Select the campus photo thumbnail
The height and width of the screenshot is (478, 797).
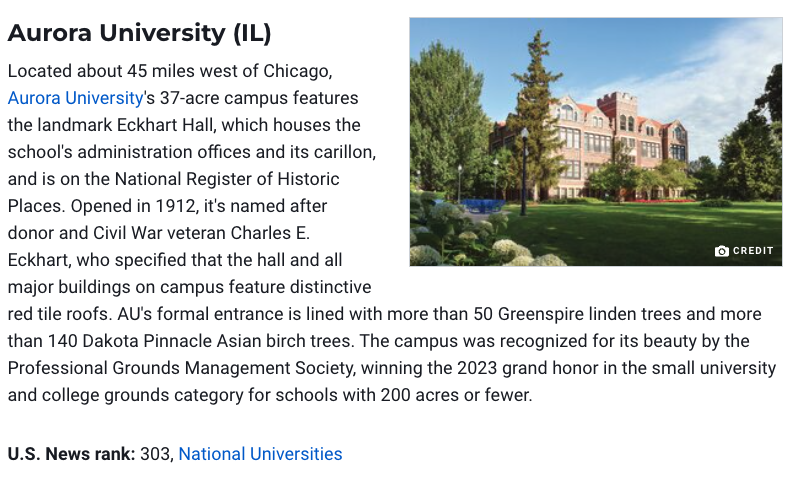tap(596, 142)
